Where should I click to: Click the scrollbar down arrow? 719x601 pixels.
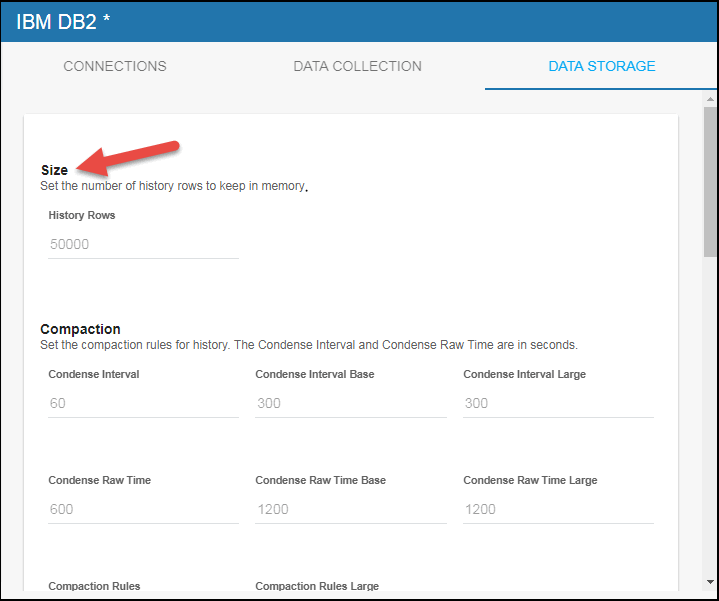[x=709, y=583]
